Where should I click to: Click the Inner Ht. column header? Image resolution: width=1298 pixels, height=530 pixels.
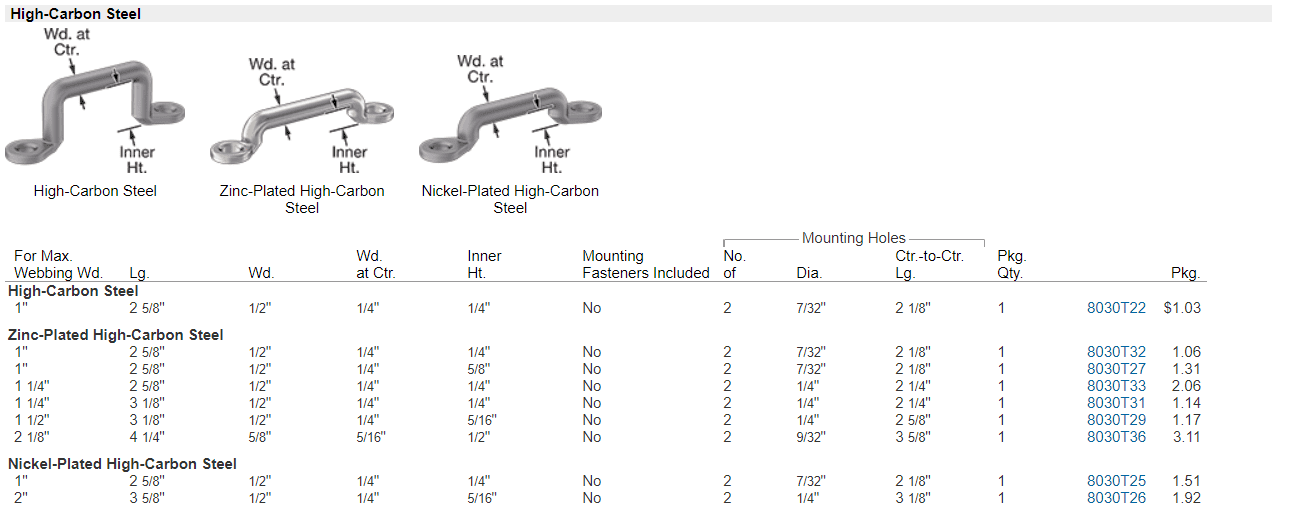pyautogui.click(x=484, y=264)
